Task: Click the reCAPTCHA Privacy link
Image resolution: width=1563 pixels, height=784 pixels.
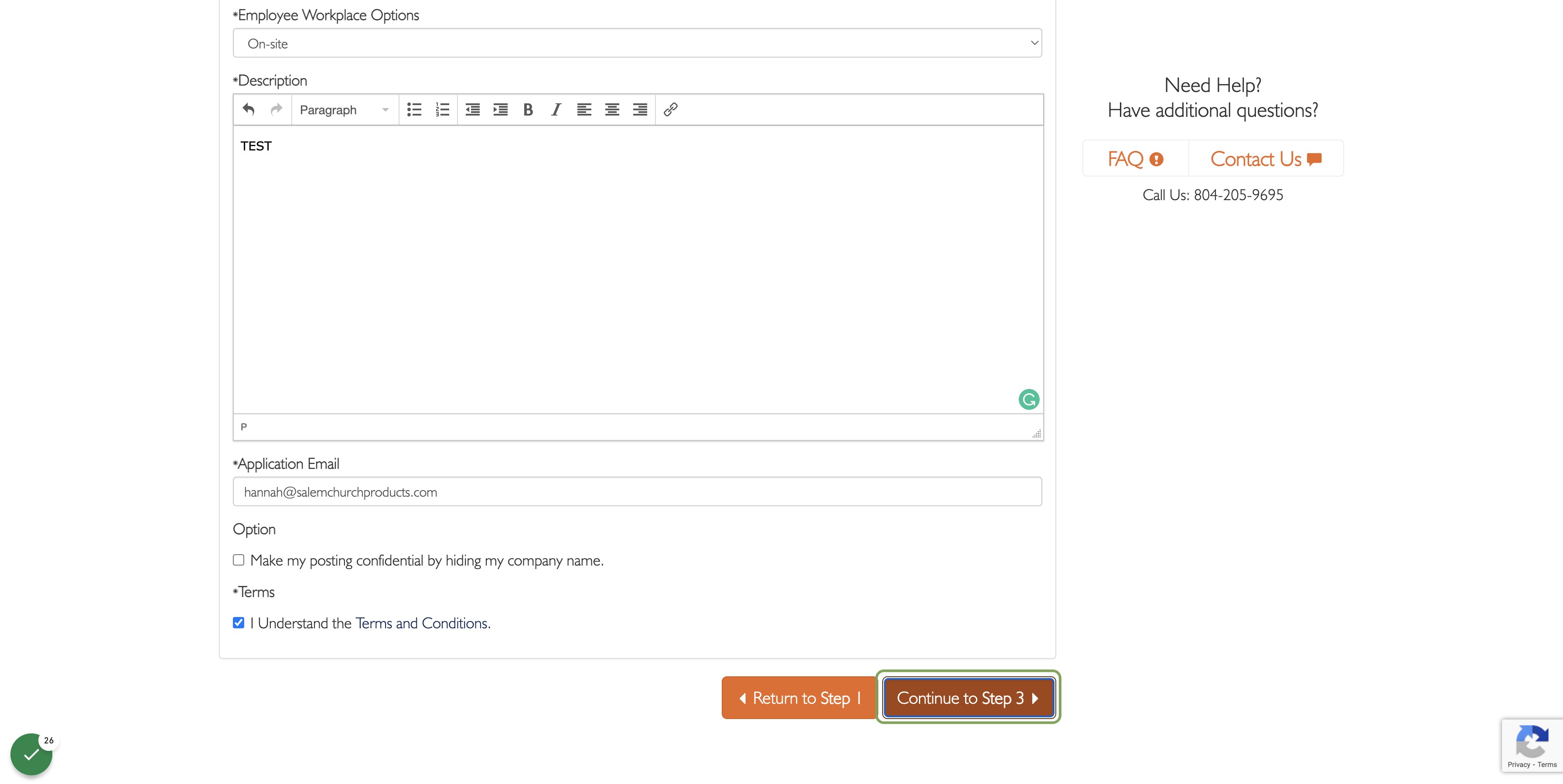Action: [1519, 764]
